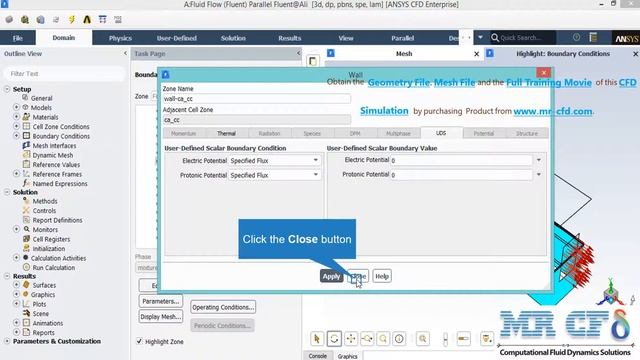Close the Wall dialog with the red X
The image size is (640, 360).
click(x=543, y=73)
